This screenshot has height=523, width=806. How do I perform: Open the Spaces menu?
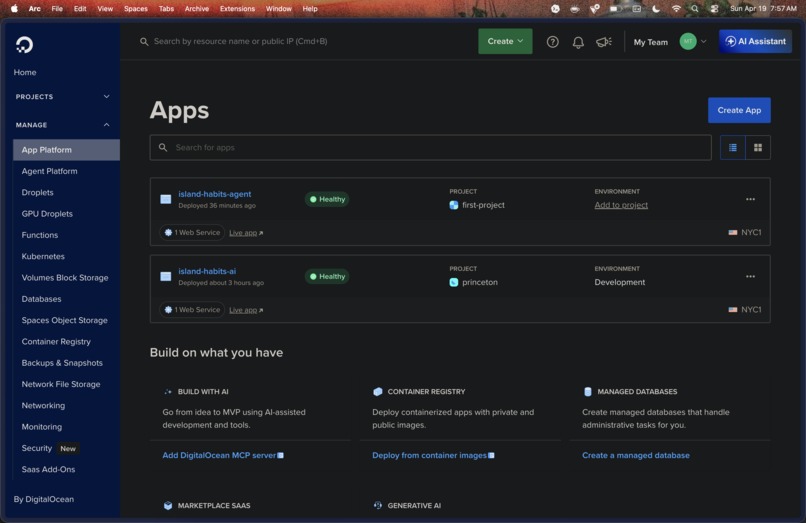(x=136, y=9)
